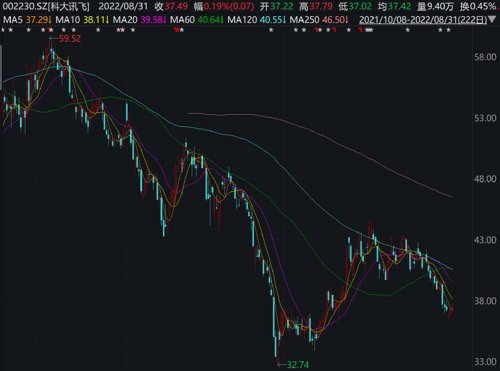The height and width of the screenshot is (371, 500).
Task: Click the red-flagged star above the 59.52 peak
Action: point(50,30)
